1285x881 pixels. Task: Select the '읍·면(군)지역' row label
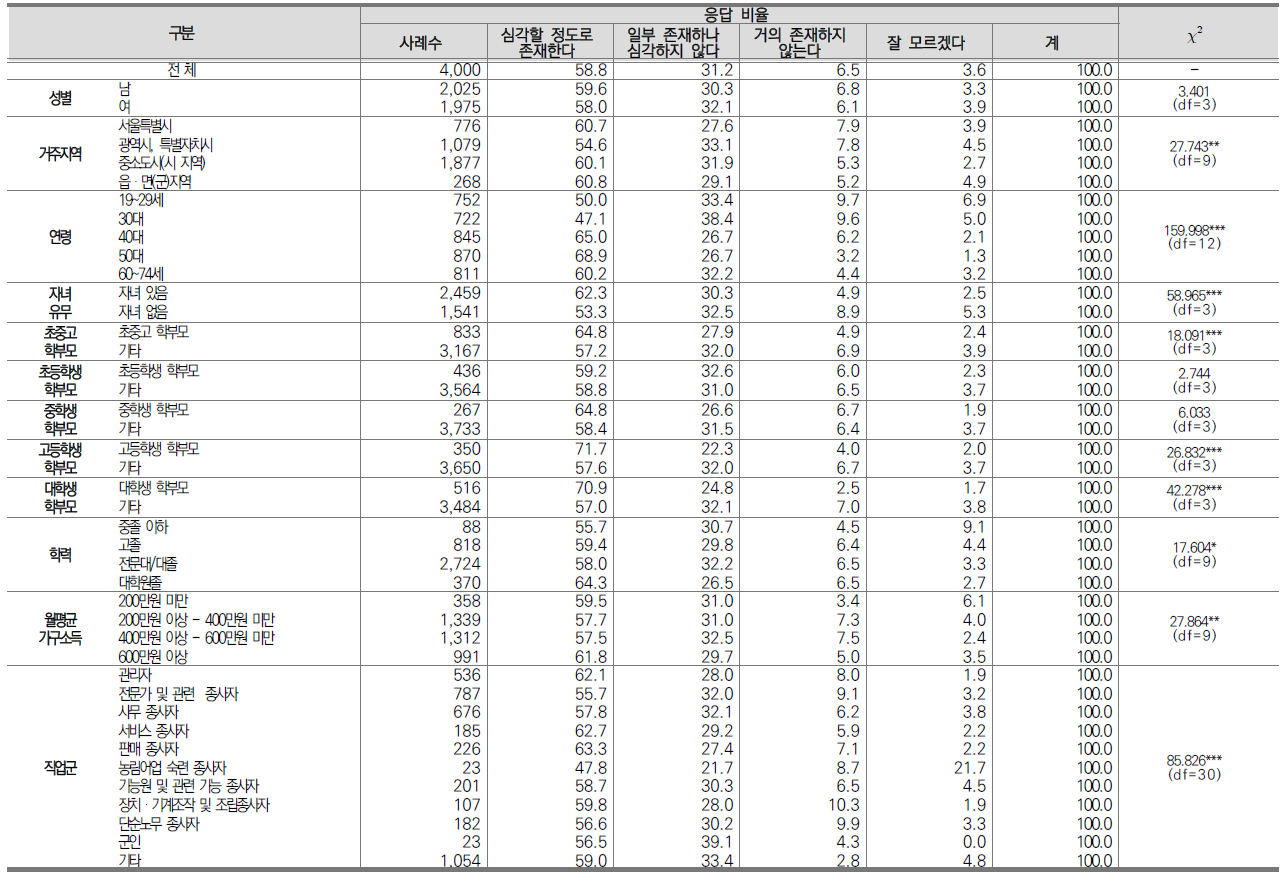155,182
